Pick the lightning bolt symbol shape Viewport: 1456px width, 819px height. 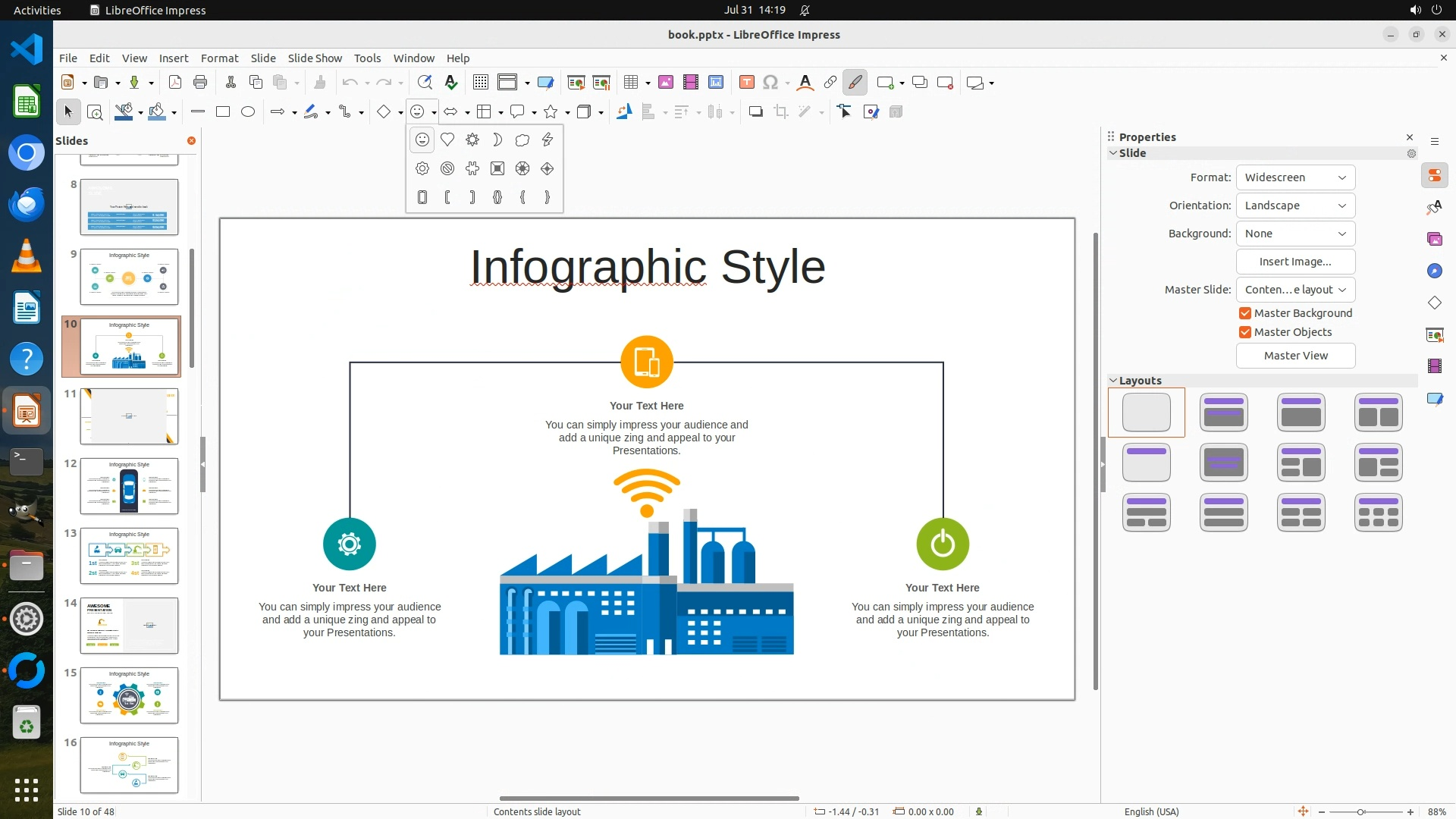548,140
